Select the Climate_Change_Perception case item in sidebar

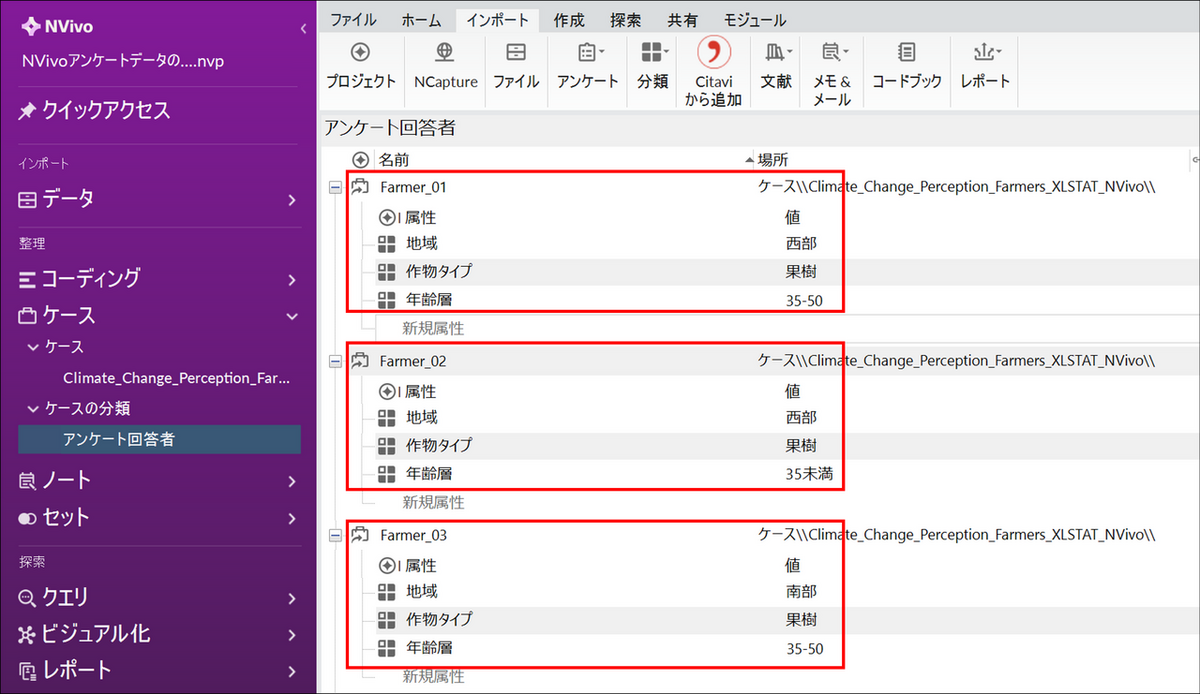pos(176,378)
